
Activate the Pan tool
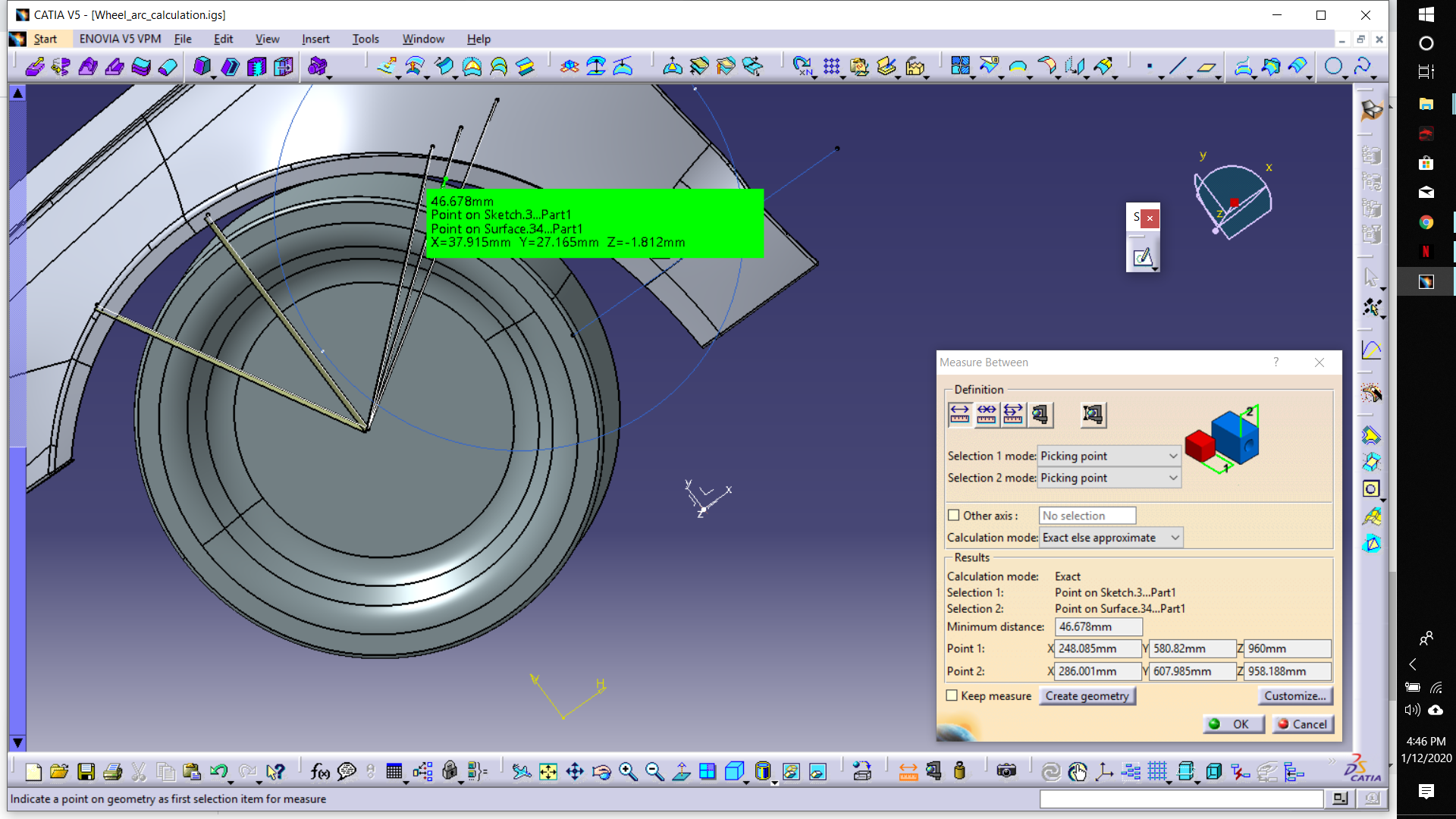tap(575, 771)
